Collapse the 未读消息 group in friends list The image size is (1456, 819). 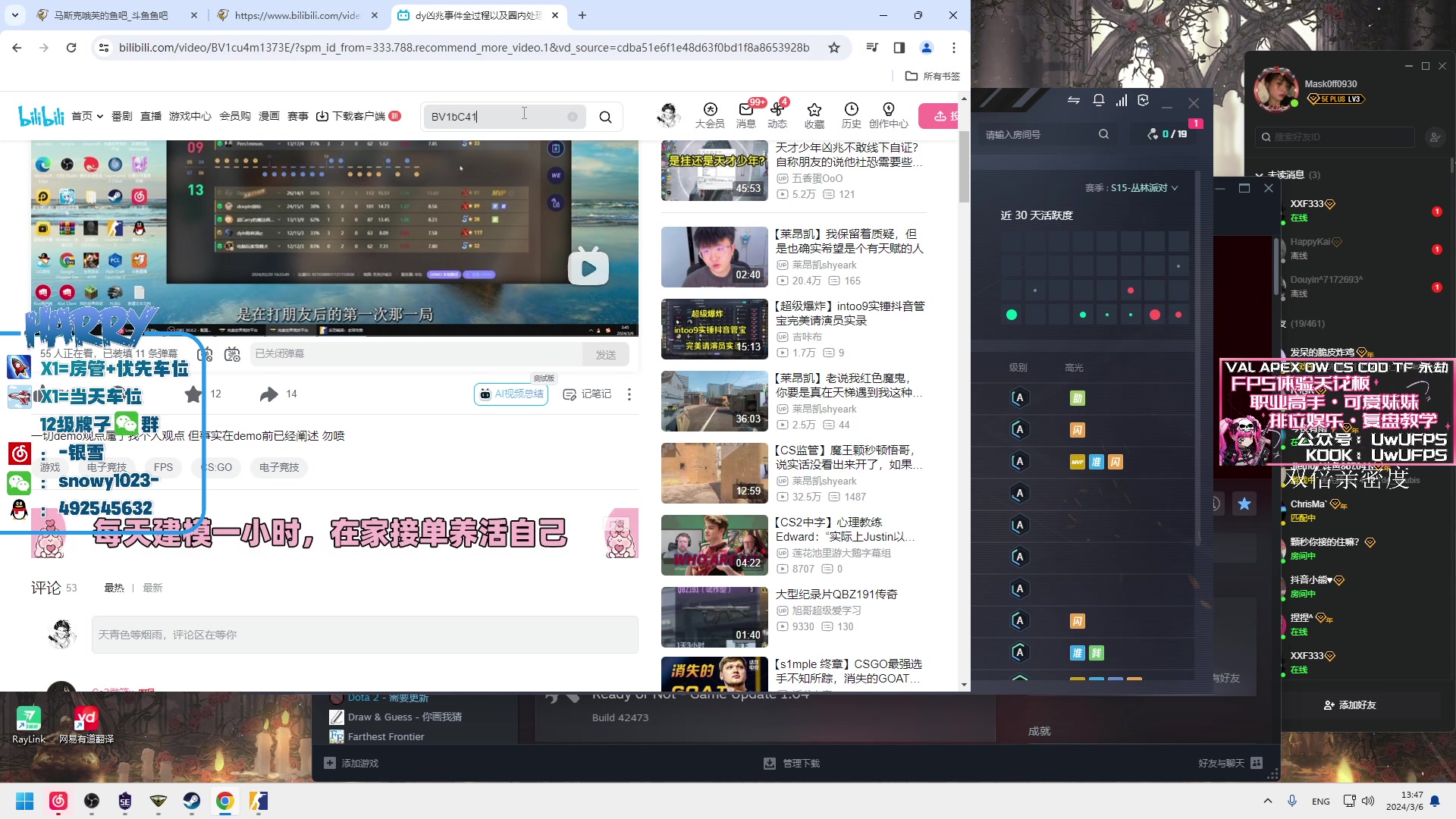(1260, 174)
